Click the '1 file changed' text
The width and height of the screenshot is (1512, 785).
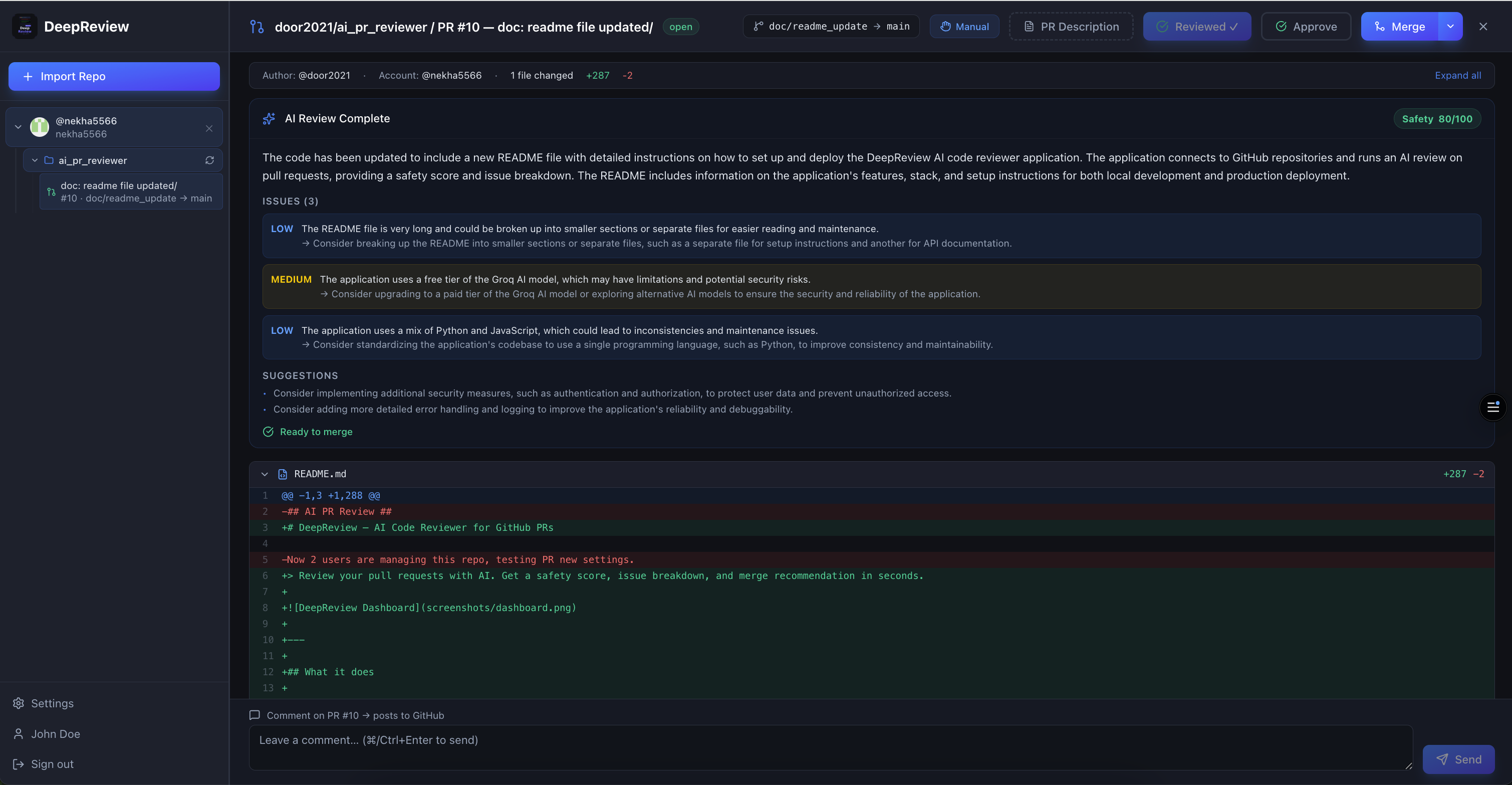(542, 75)
